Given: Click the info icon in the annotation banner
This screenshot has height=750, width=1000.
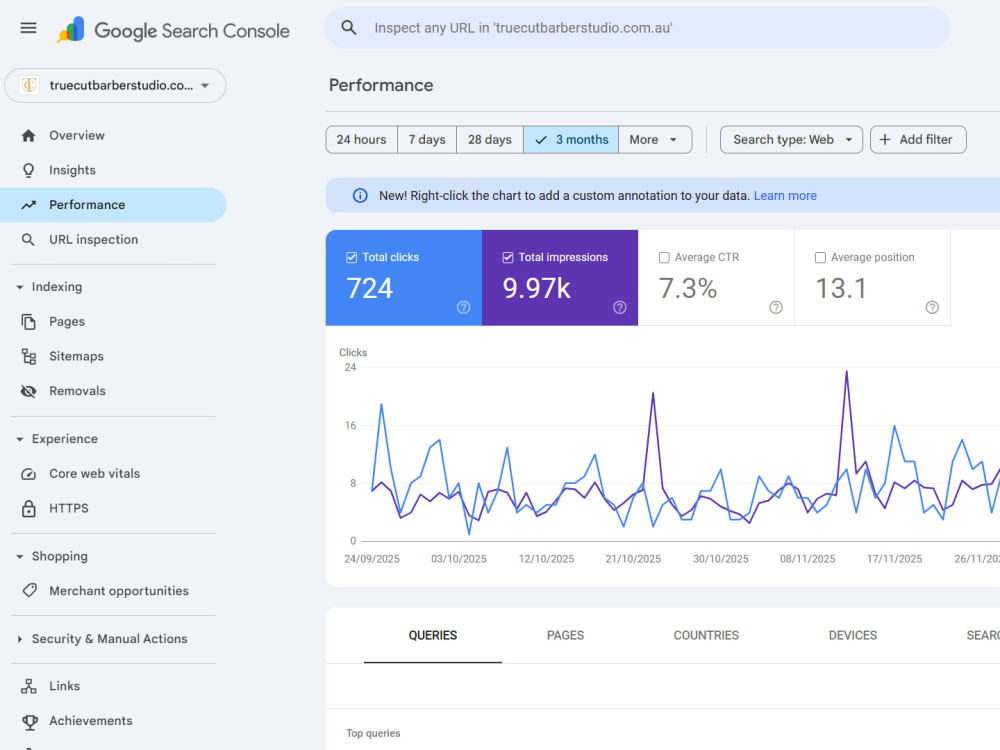Looking at the screenshot, I should click(x=360, y=196).
